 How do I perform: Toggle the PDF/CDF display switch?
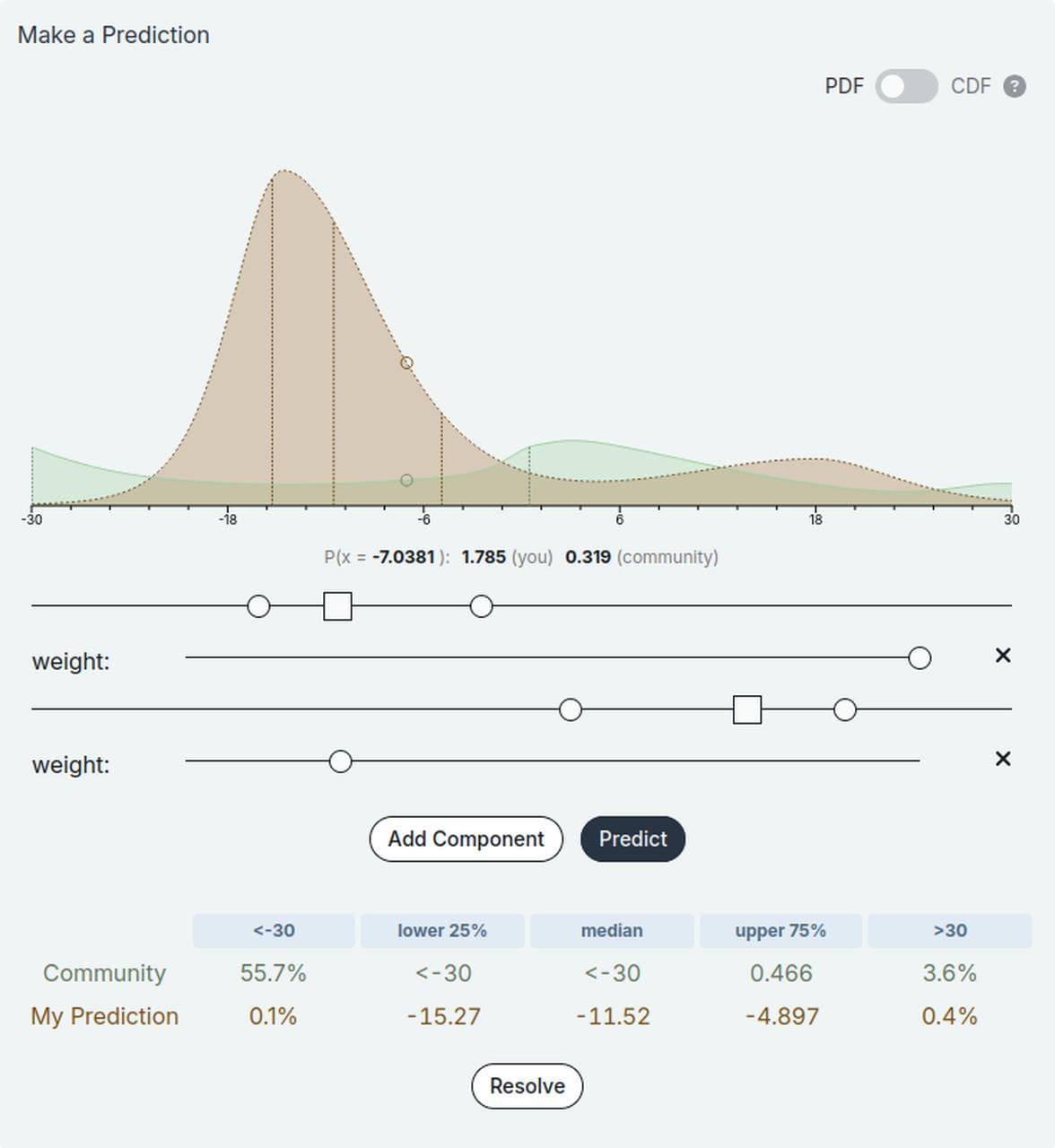(905, 86)
